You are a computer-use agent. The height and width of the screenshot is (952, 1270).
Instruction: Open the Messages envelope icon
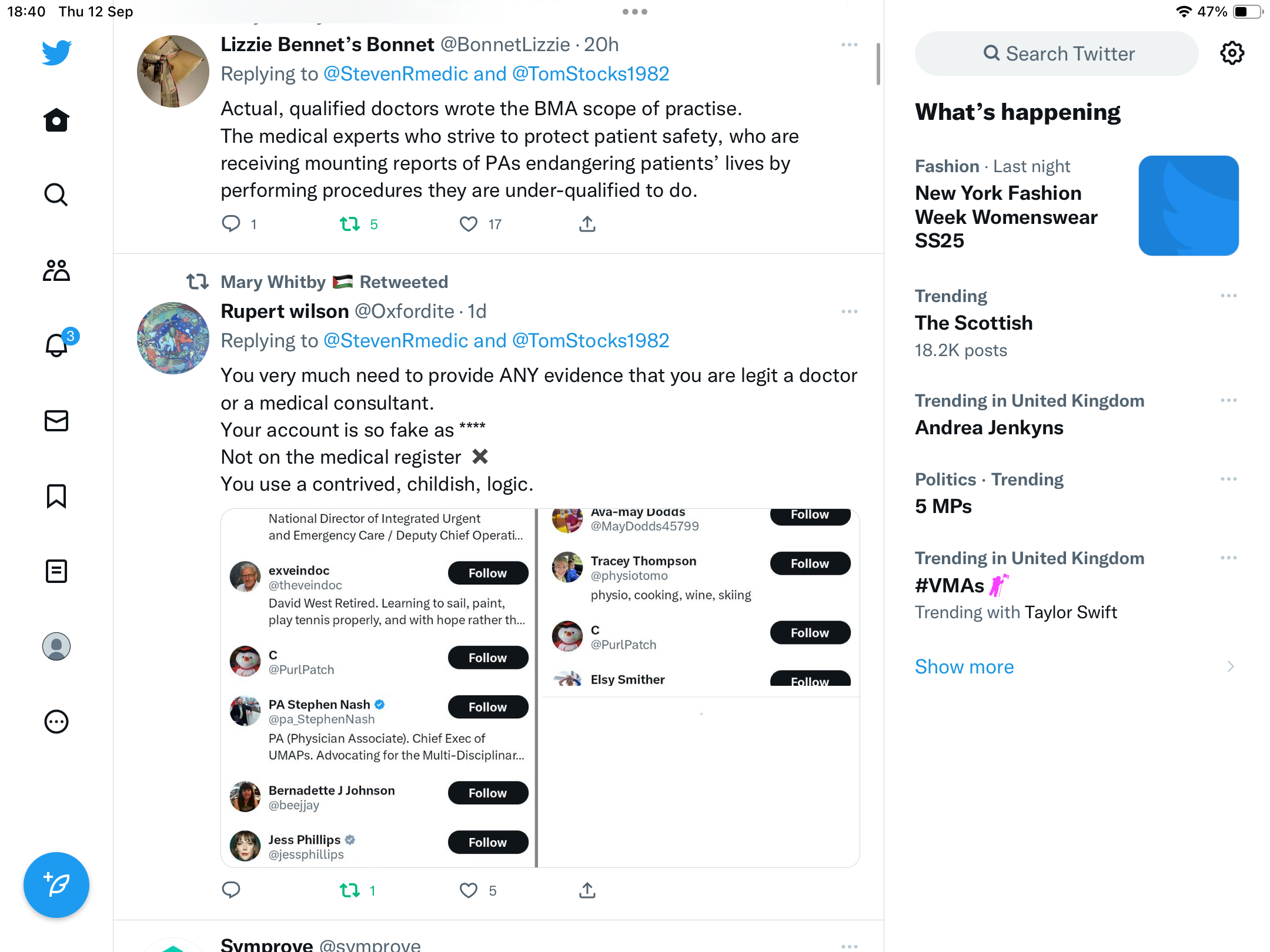coord(56,420)
